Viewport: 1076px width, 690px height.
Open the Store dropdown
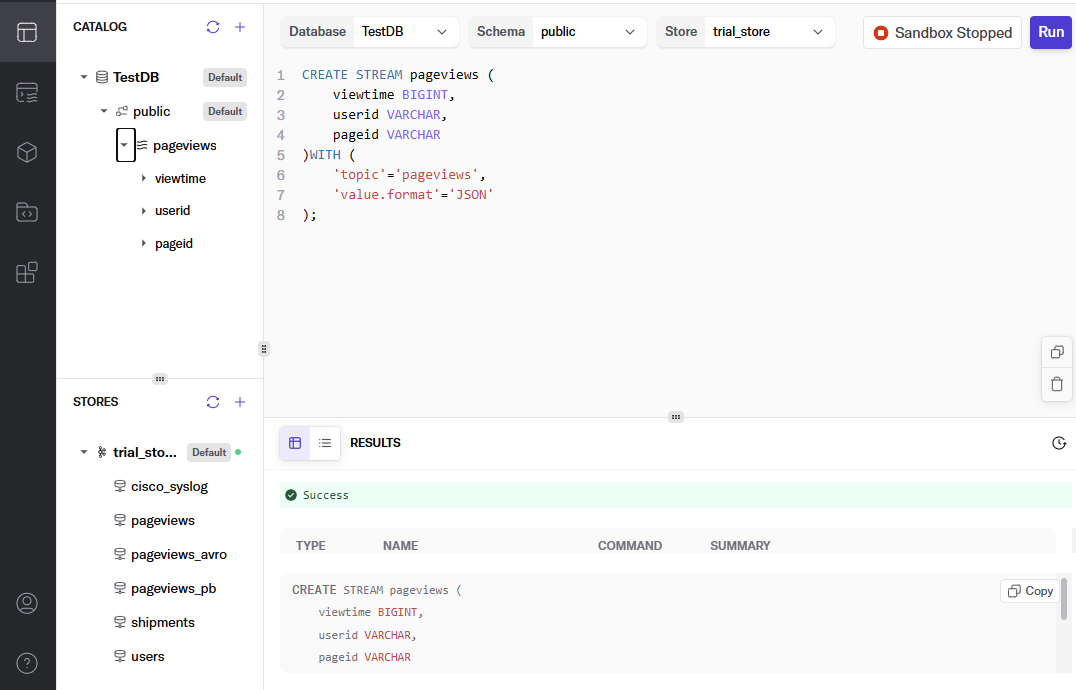click(769, 31)
